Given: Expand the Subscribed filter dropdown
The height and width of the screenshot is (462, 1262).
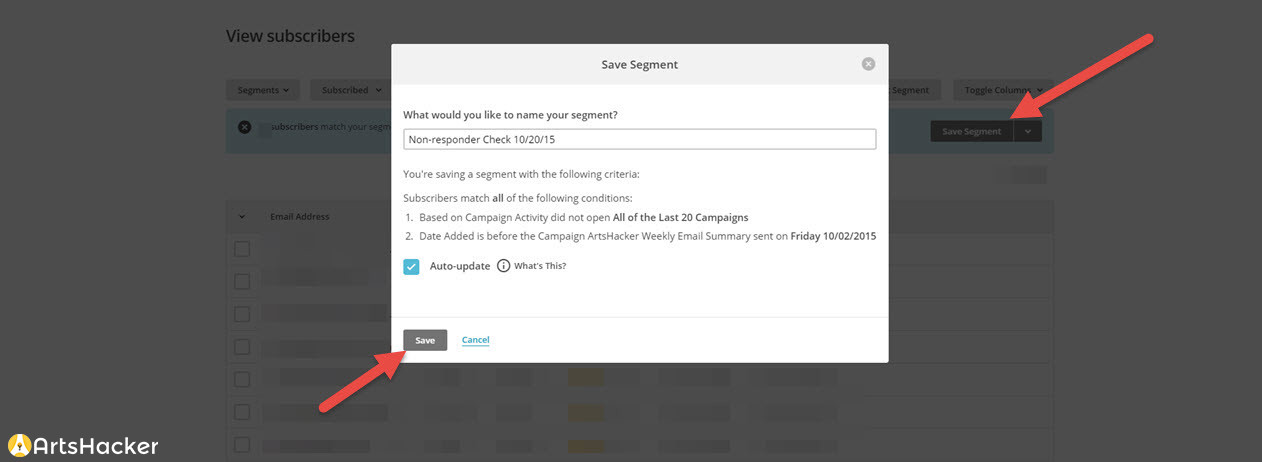Looking at the screenshot, I should 350,90.
